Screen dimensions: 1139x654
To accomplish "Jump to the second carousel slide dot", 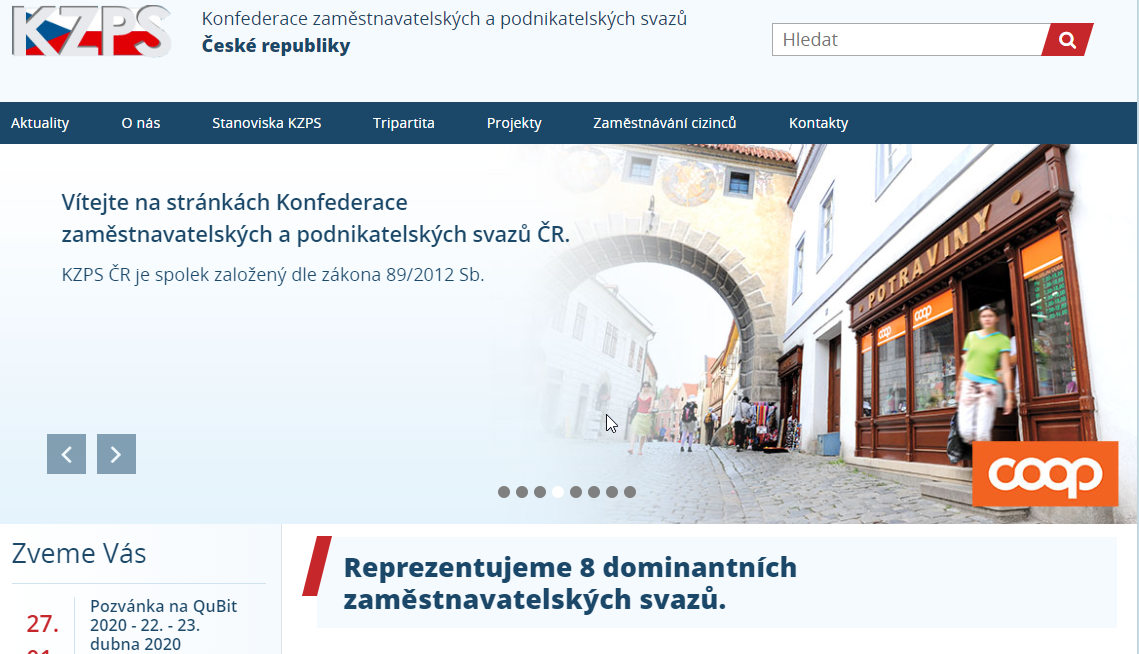I will 522,492.
